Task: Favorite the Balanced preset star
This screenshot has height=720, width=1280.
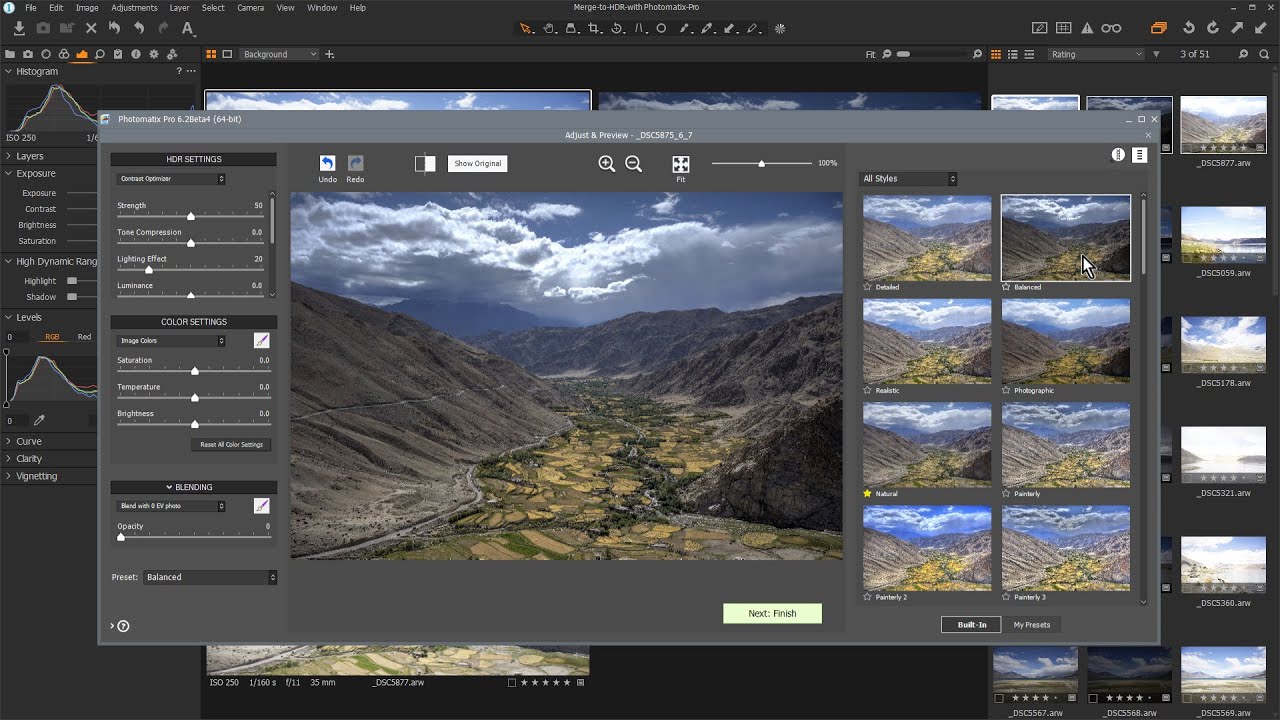Action: pyautogui.click(x=1006, y=287)
